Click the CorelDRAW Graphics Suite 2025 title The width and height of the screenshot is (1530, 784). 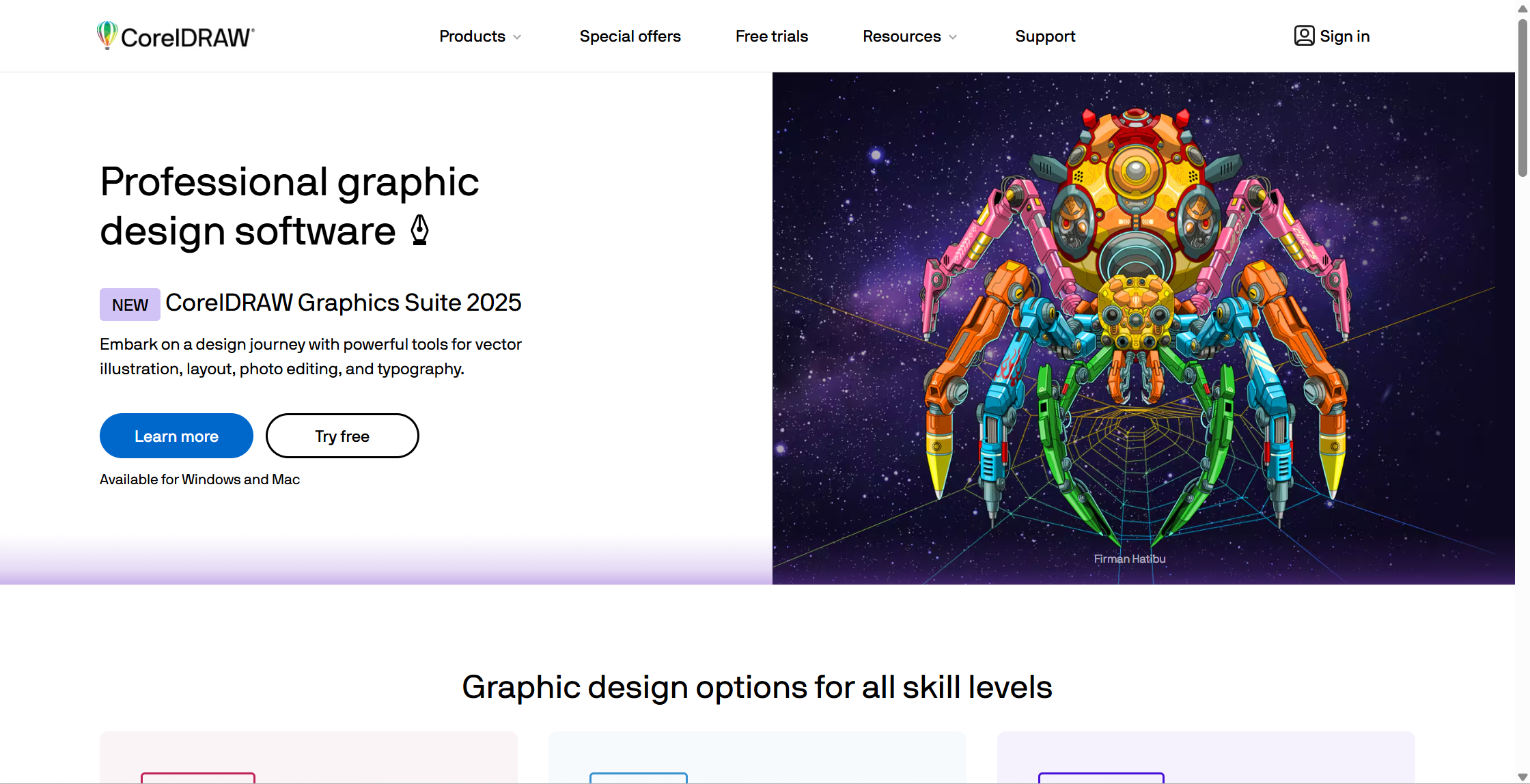(x=343, y=303)
